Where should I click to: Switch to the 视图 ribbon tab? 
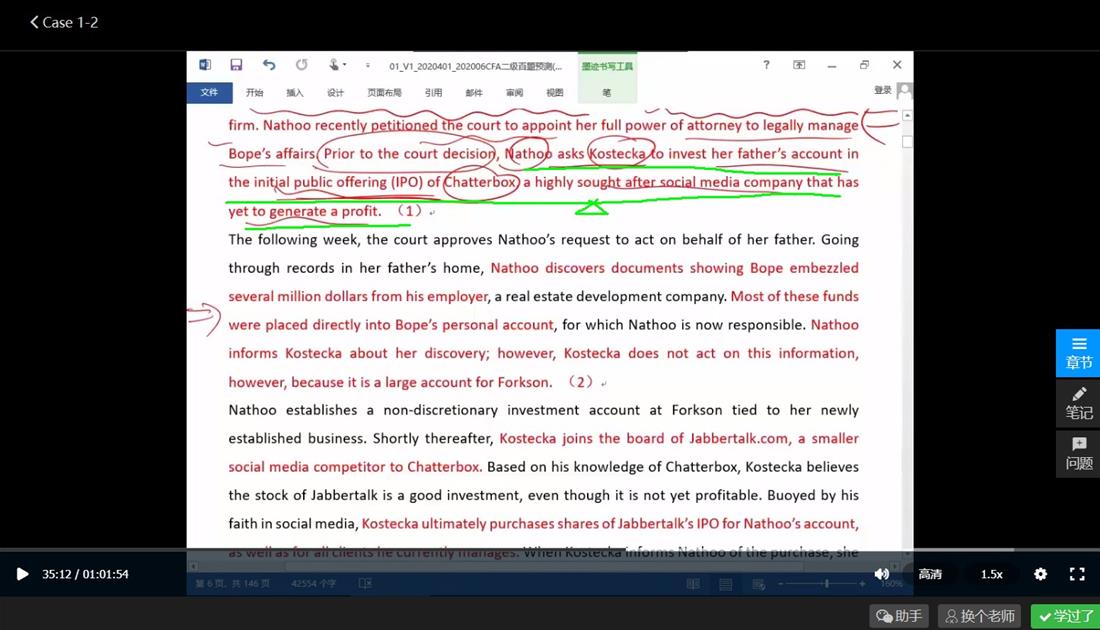555,93
